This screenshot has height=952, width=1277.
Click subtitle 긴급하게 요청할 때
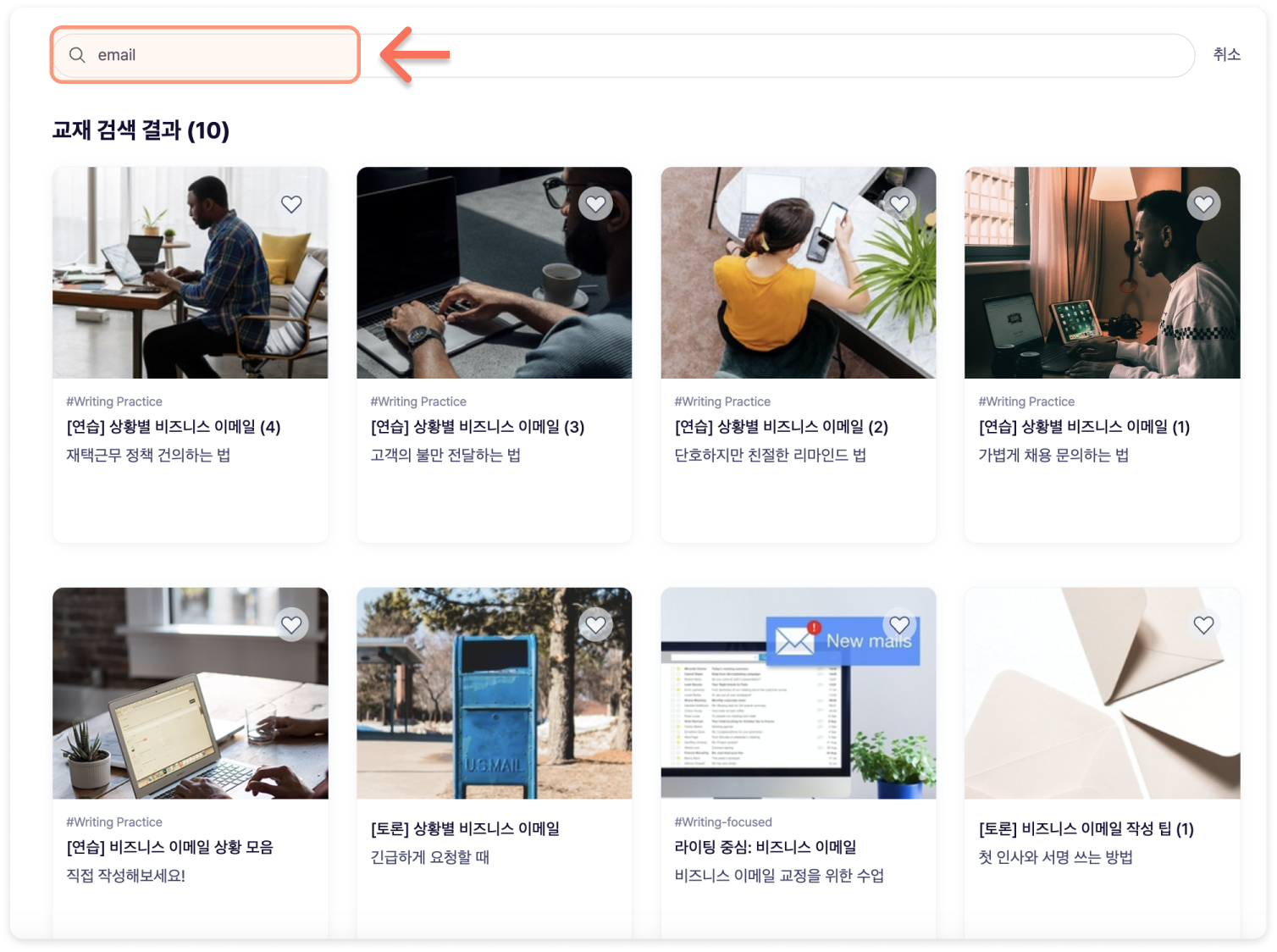coord(430,857)
